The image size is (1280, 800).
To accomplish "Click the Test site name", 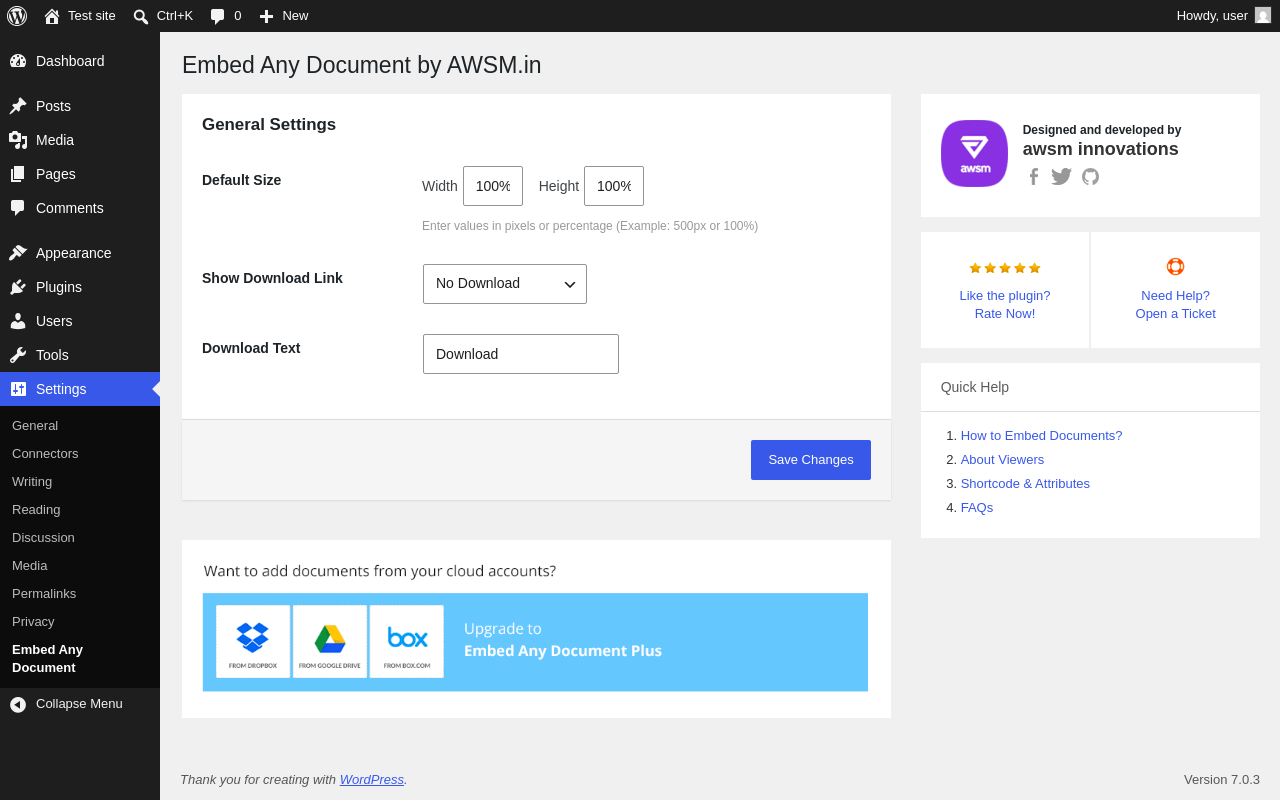I will (x=92, y=16).
